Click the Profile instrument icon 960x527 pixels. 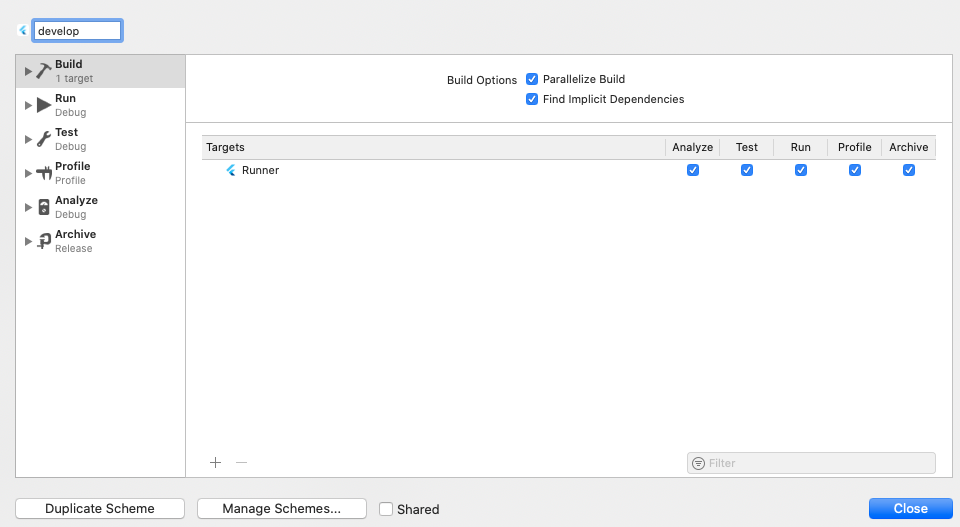point(44,173)
